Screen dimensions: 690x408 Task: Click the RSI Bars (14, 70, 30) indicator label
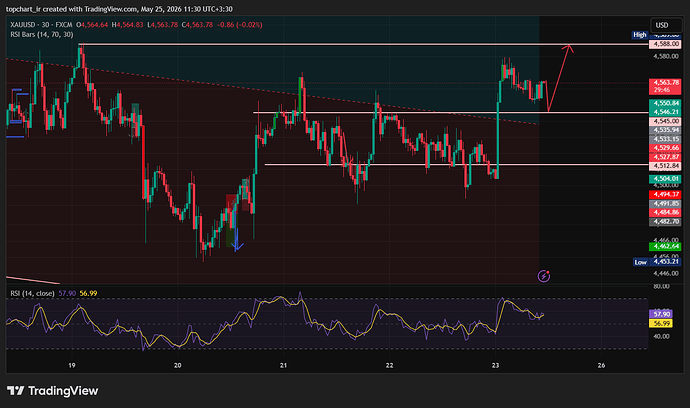(x=42, y=34)
